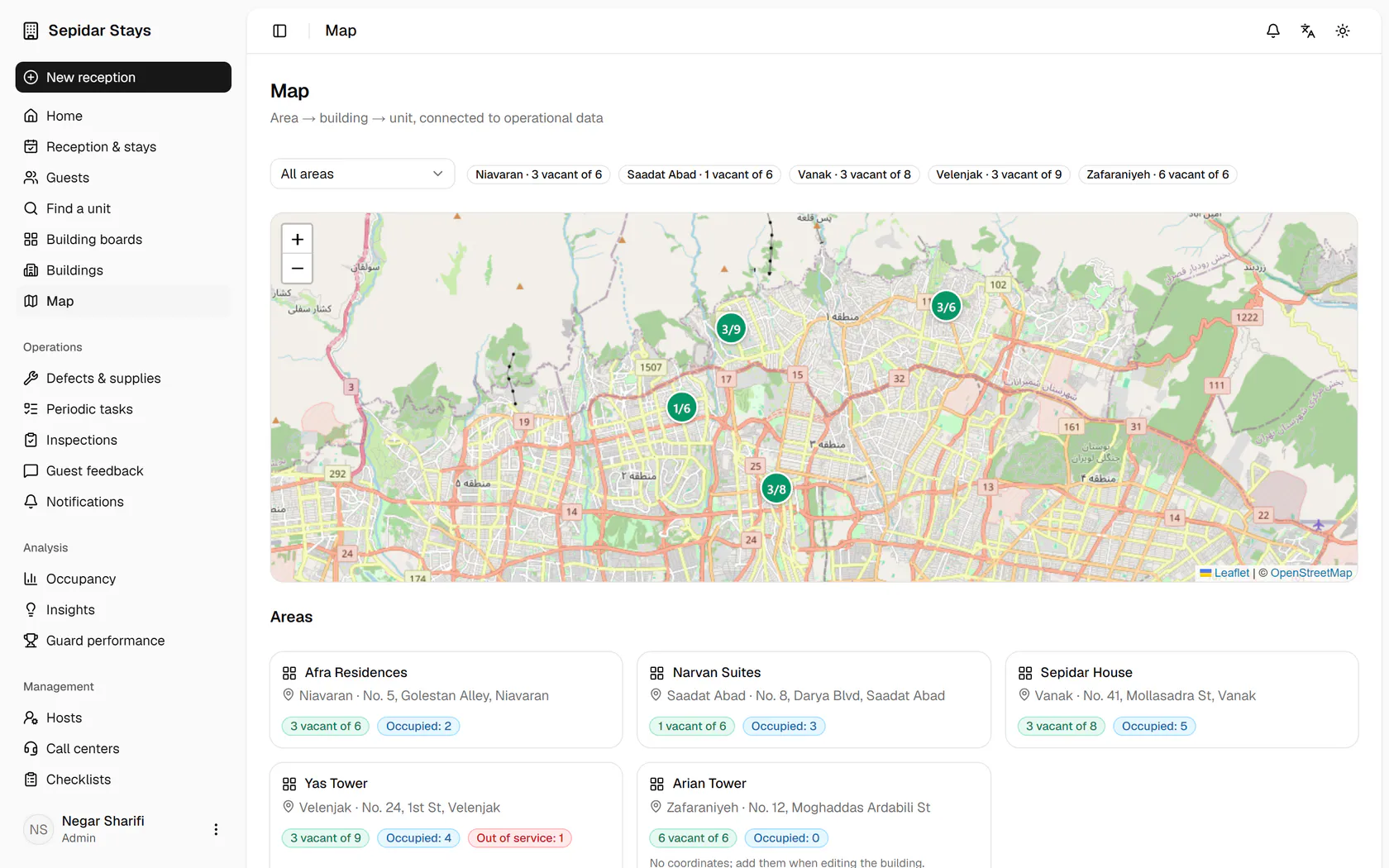The height and width of the screenshot is (868, 1389).
Task: Click the 3/9 map marker
Action: [731, 329]
